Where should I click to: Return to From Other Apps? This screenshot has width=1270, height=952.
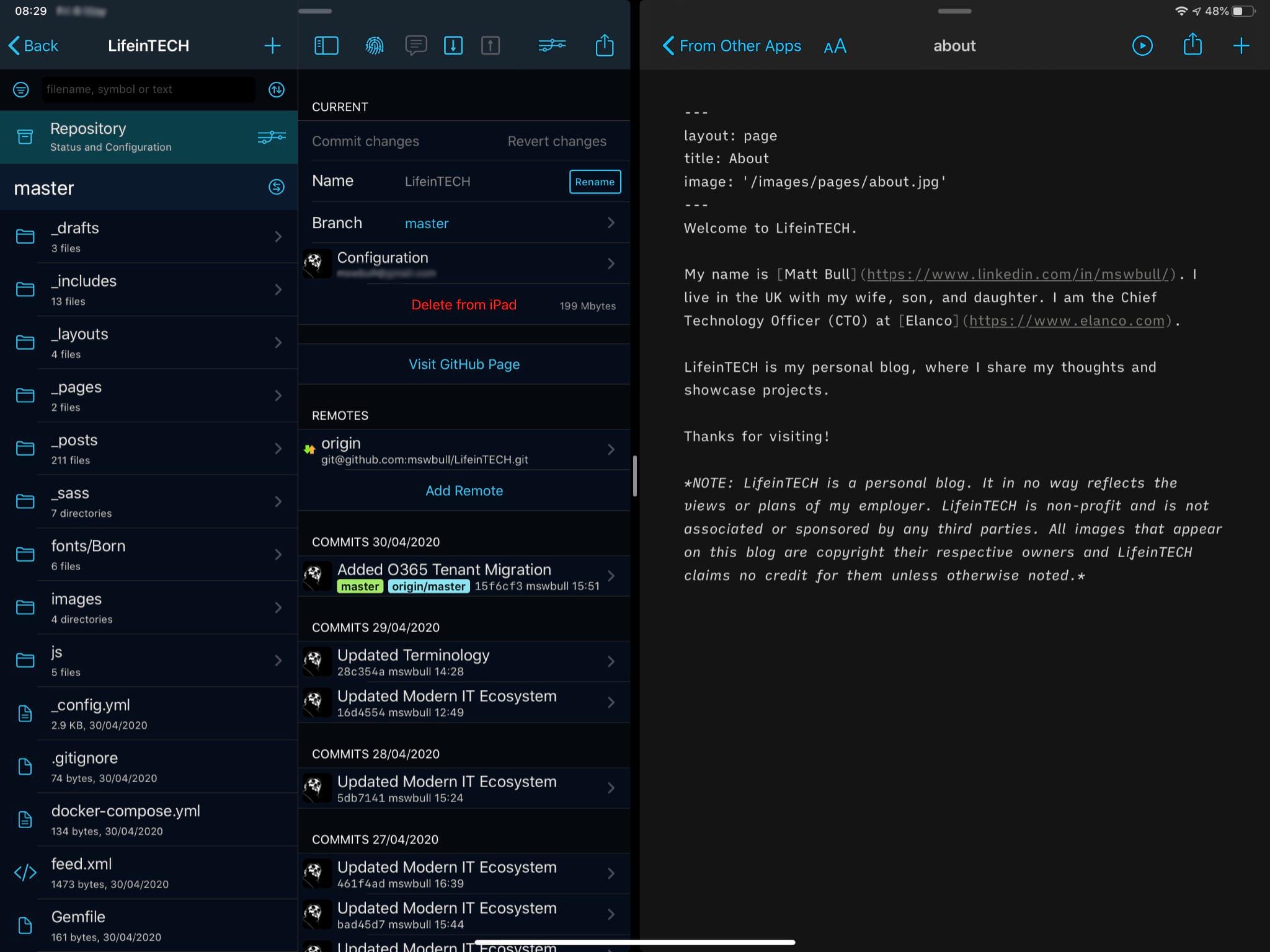tap(732, 45)
